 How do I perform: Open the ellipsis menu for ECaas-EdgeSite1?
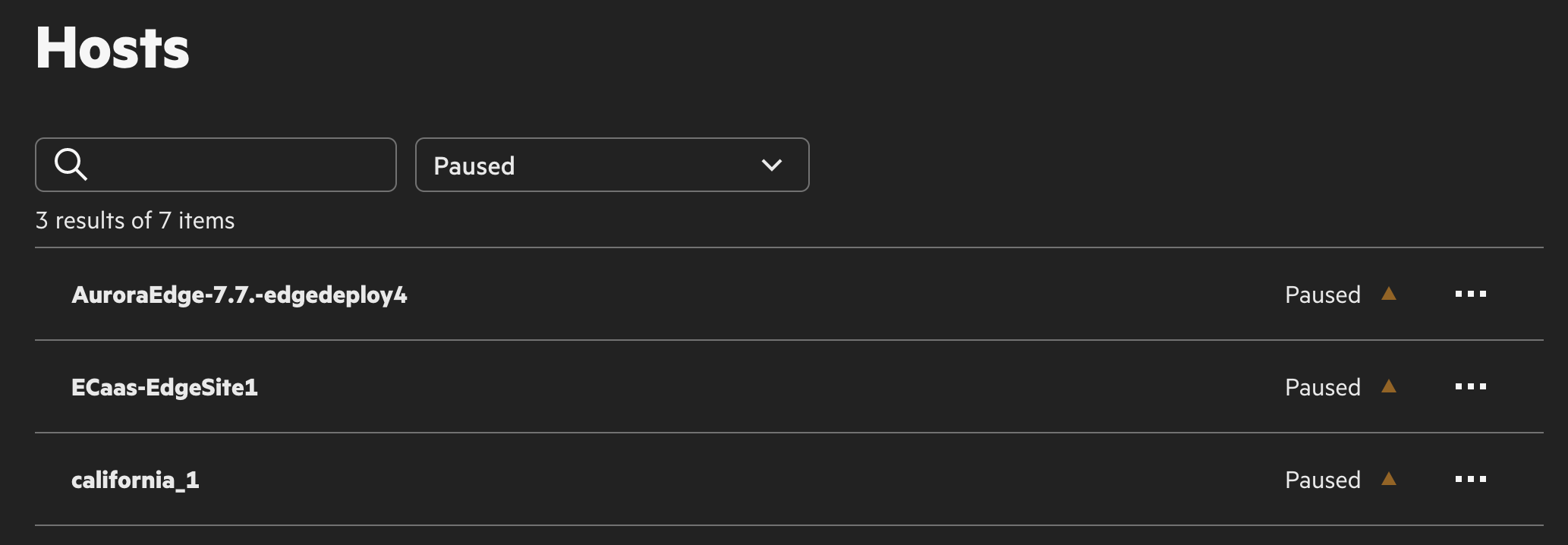point(1470,387)
